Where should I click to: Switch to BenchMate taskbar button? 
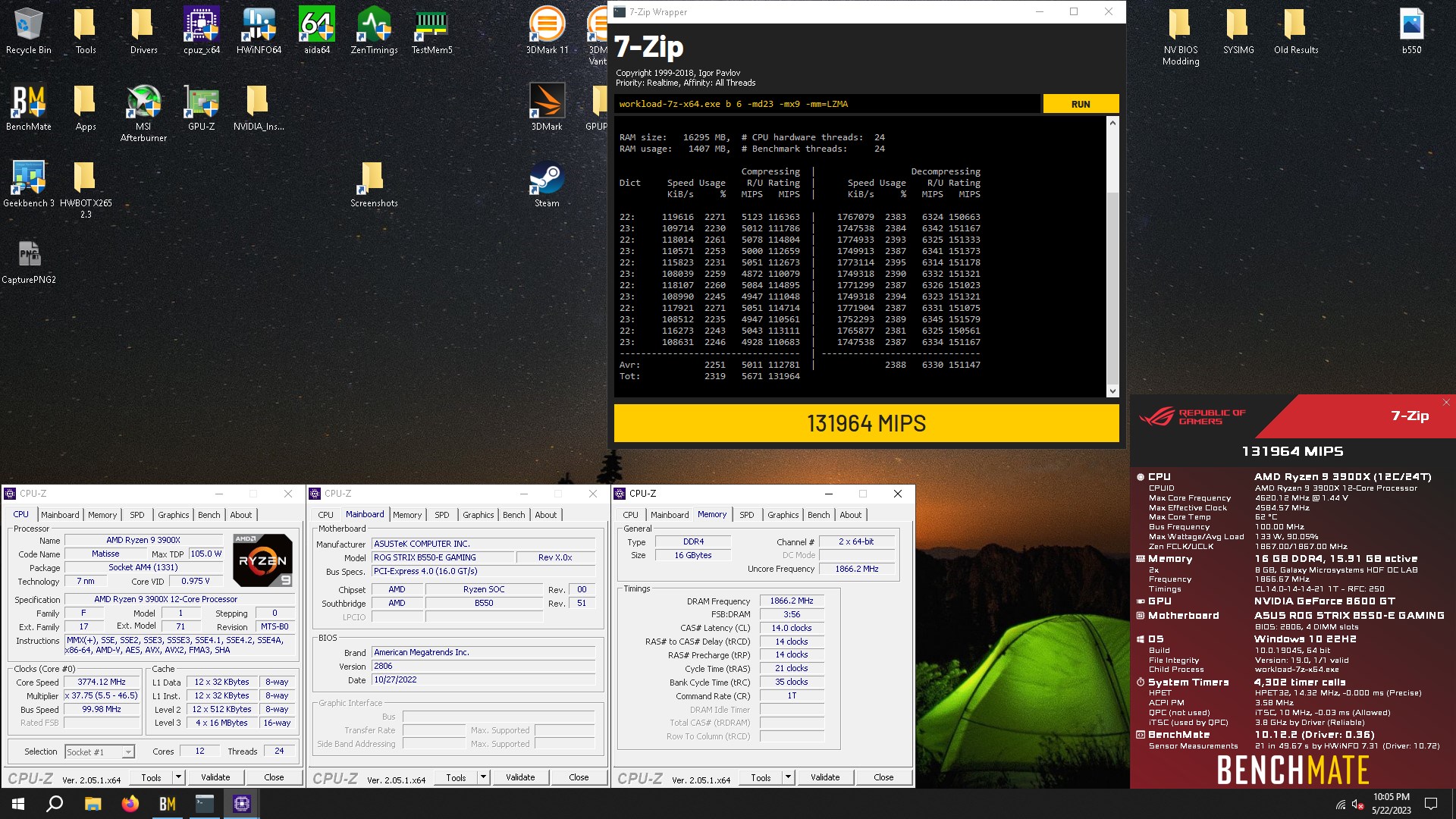pos(168,804)
